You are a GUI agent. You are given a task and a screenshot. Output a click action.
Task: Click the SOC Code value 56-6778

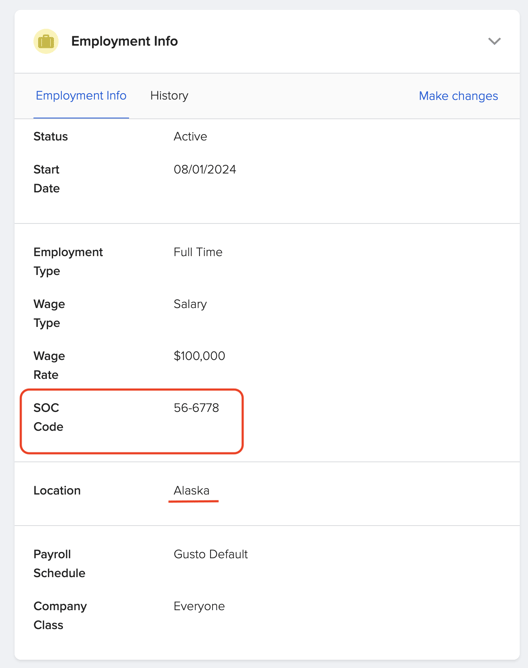pyautogui.click(x=196, y=408)
